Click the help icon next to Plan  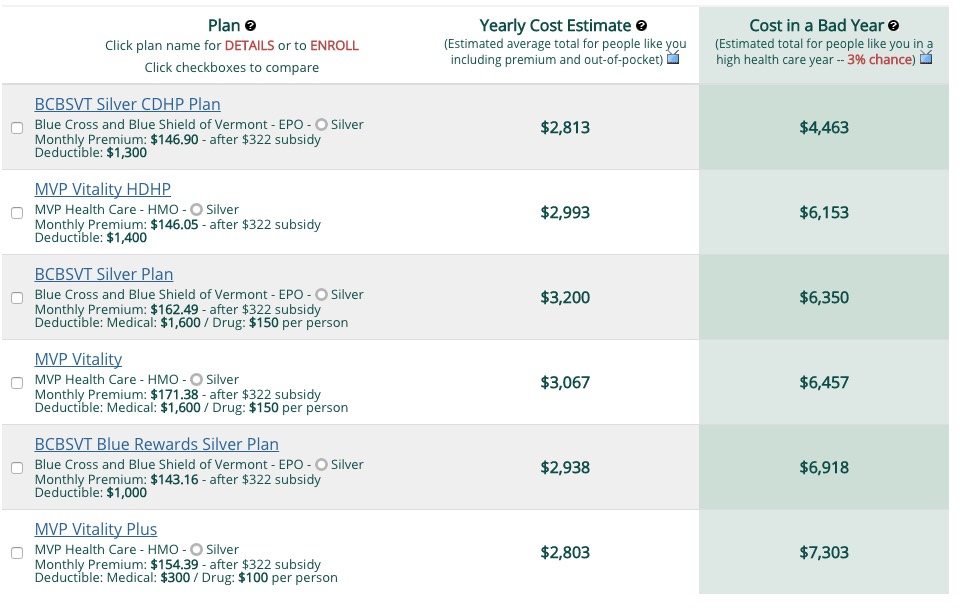(251, 26)
